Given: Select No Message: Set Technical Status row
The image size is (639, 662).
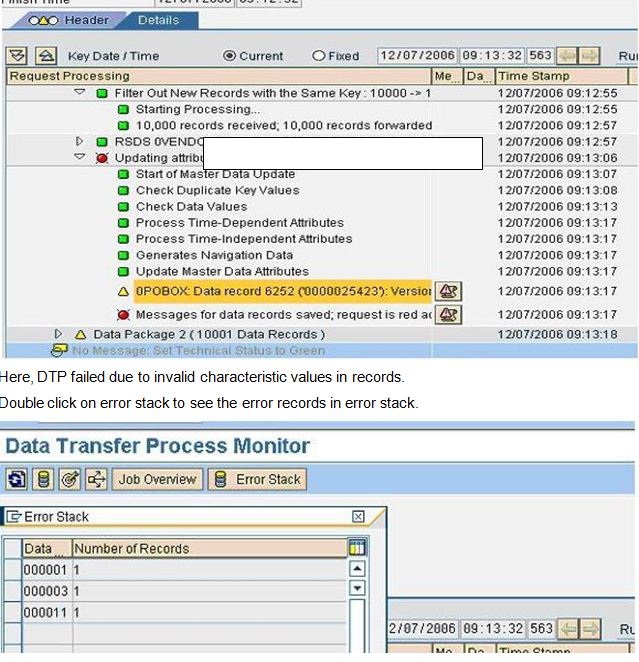Looking at the screenshot, I should (x=198, y=351).
